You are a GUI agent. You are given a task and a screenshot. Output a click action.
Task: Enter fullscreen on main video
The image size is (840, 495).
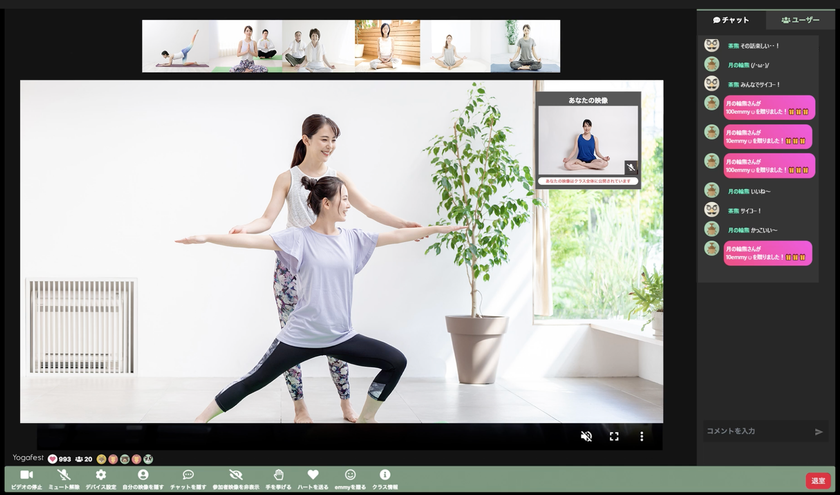point(614,436)
